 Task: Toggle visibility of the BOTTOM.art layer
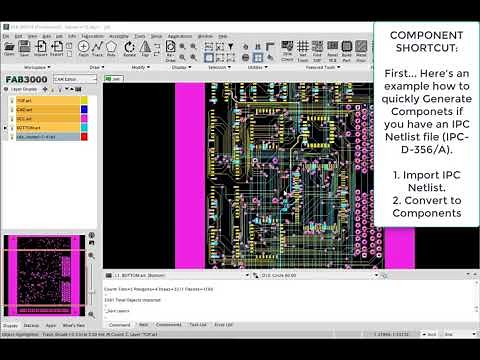tap(12, 127)
